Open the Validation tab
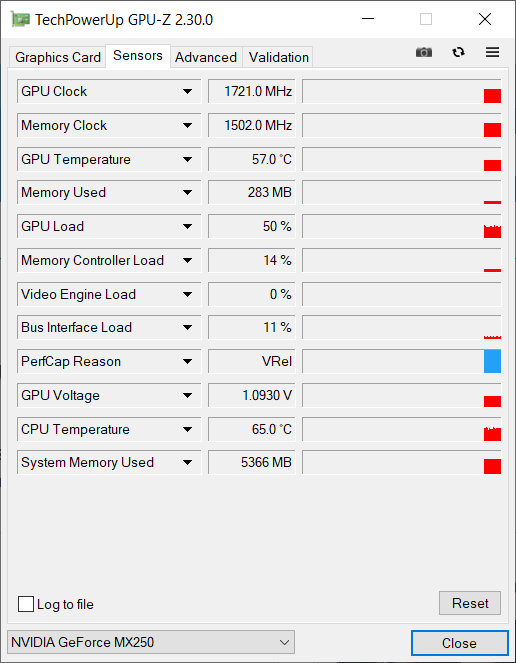The height and width of the screenshot is (663, 516). tap(278, 57)
